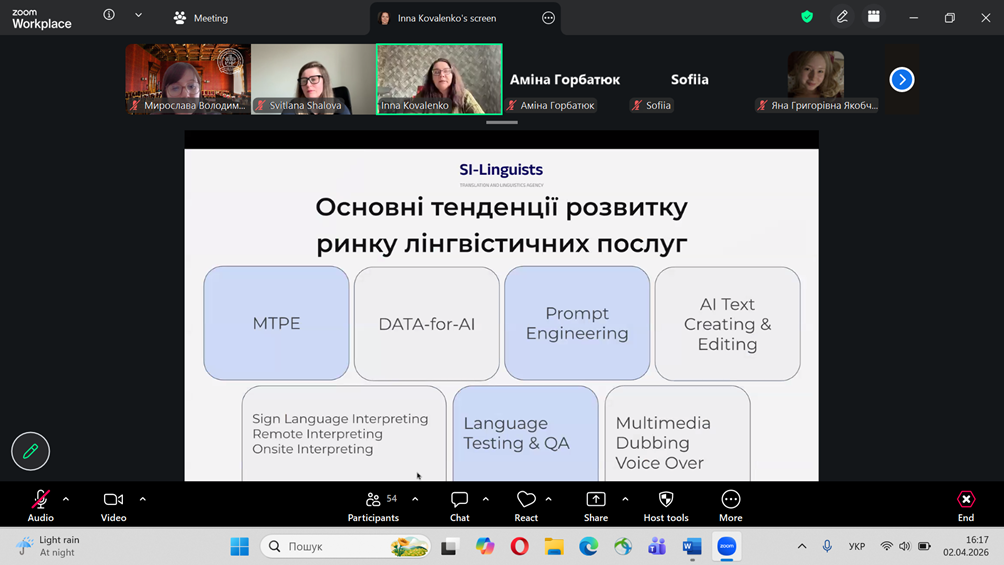Open the Chat panel

[x=460, y=505]
